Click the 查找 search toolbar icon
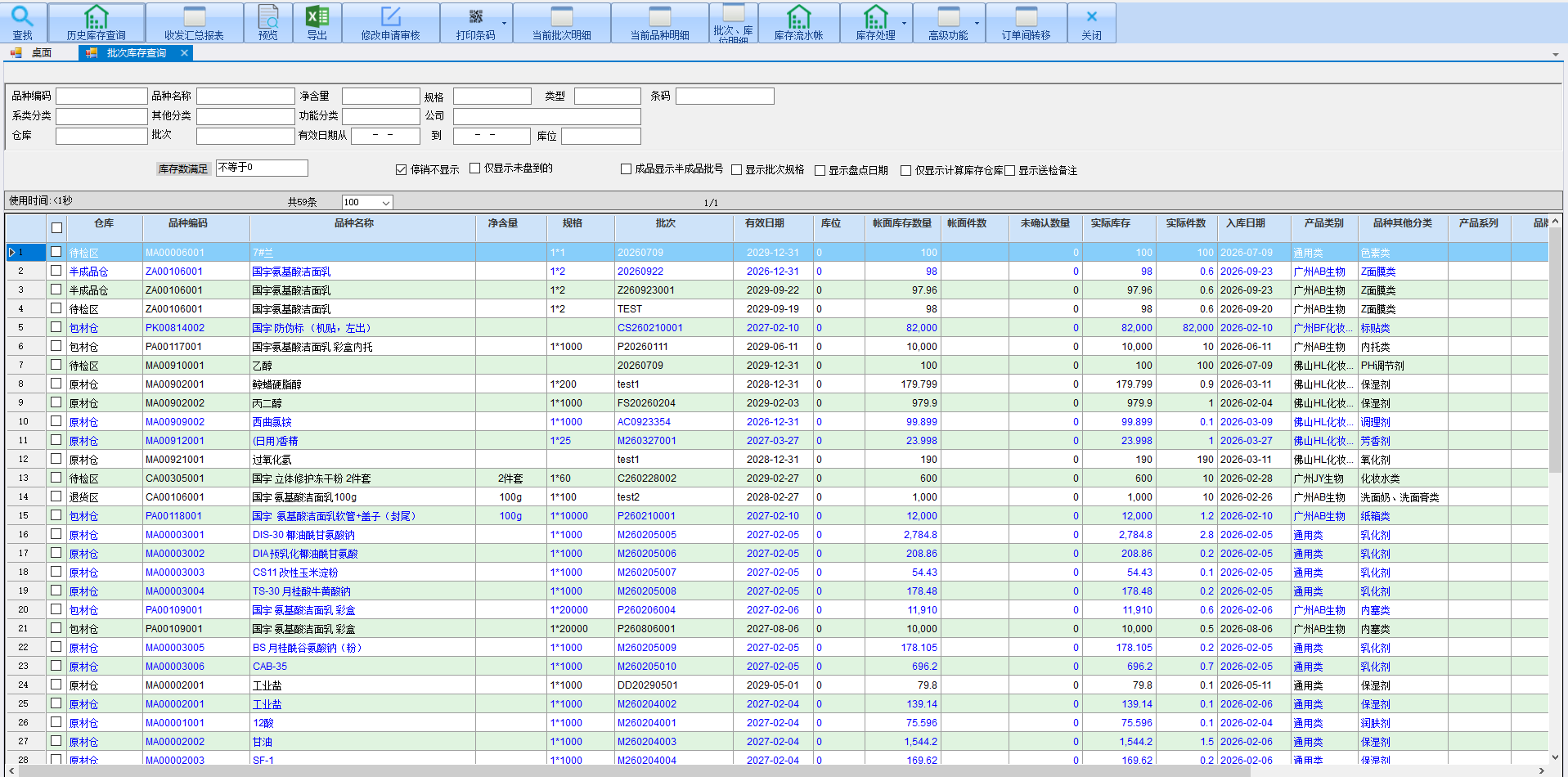The image size is (1568, 777). [23, 23]
